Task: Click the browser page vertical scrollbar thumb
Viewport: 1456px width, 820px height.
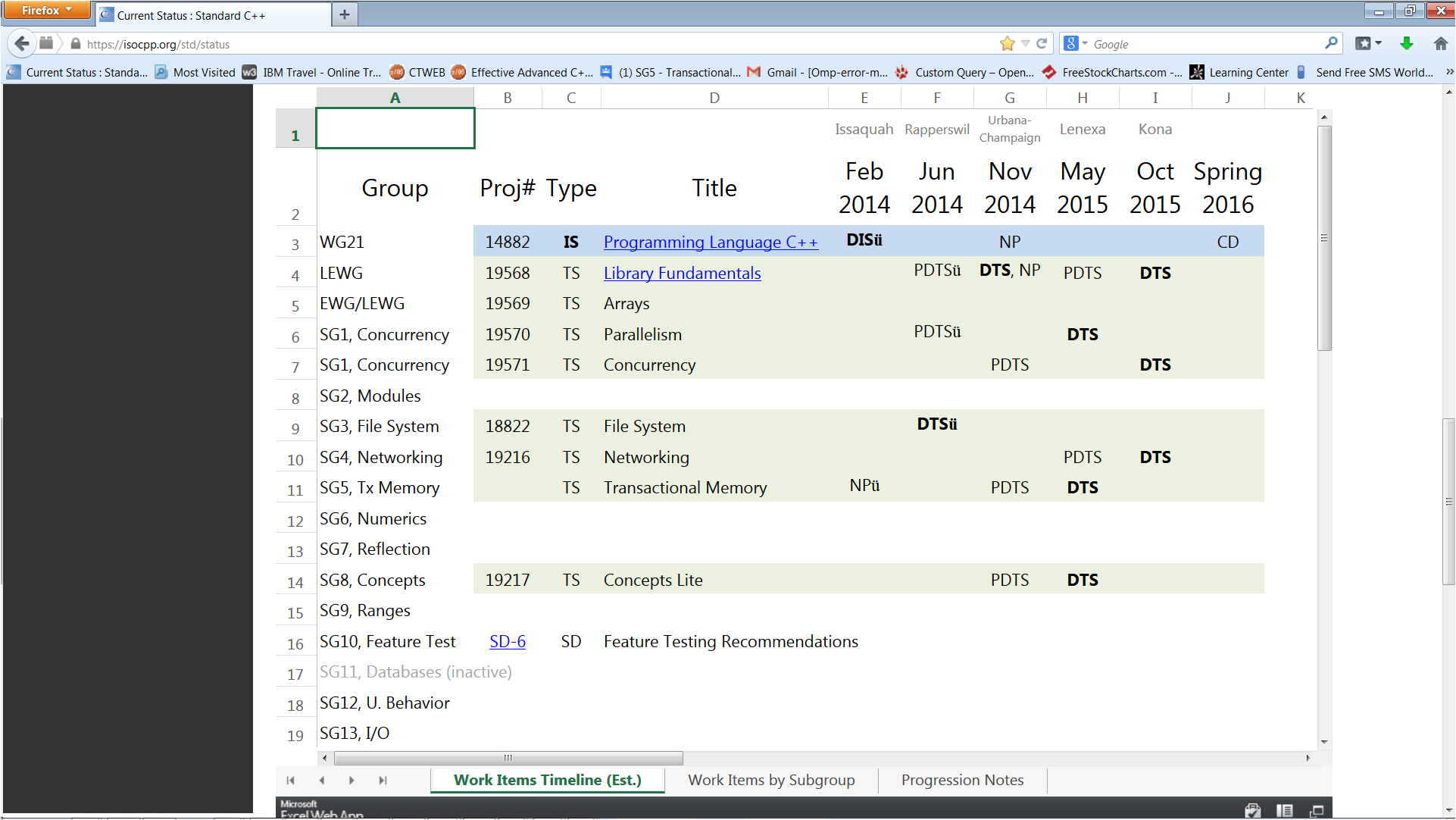Action: 1448,502
